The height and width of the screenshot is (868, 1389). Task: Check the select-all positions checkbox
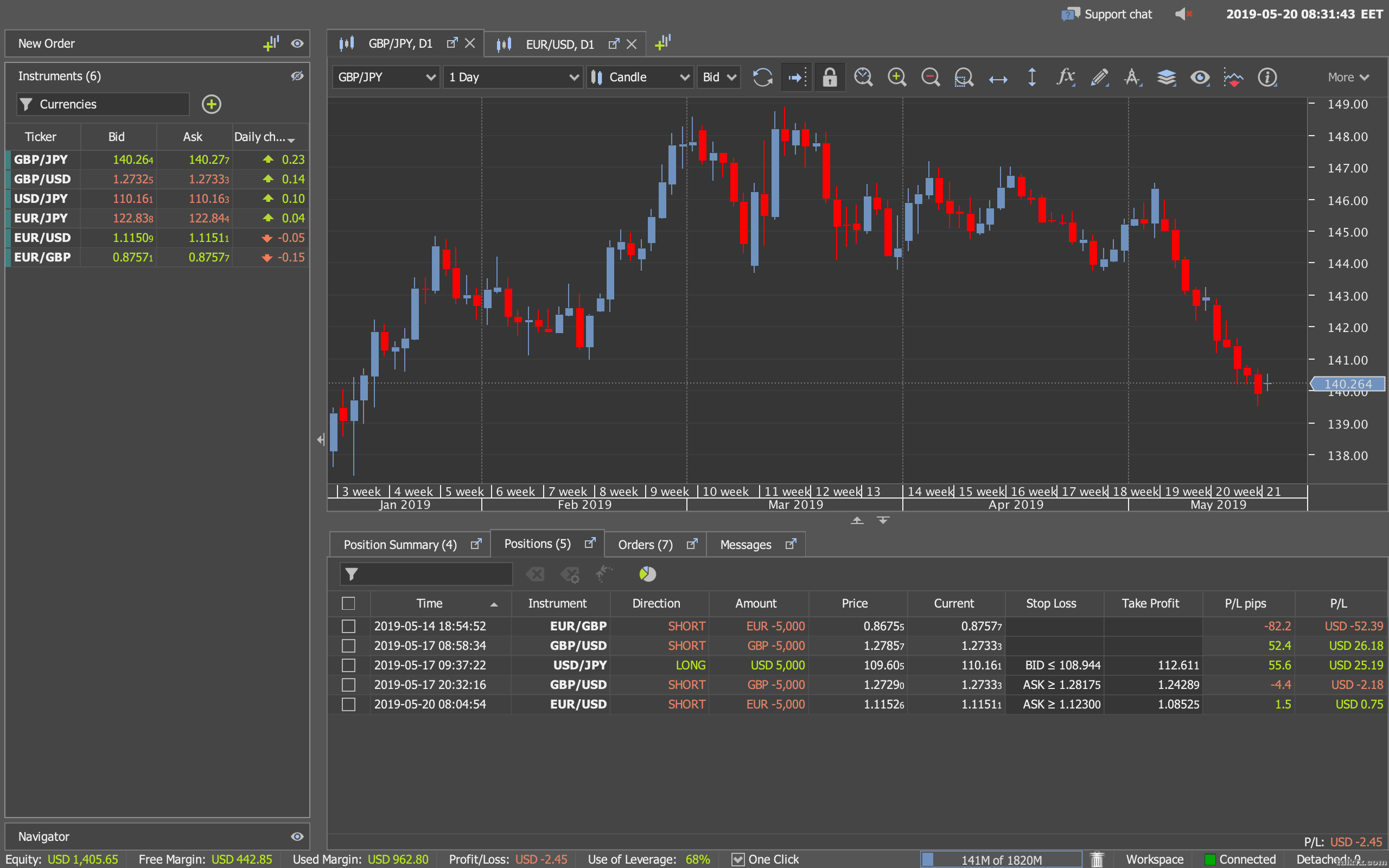click(x=348, y=603)
